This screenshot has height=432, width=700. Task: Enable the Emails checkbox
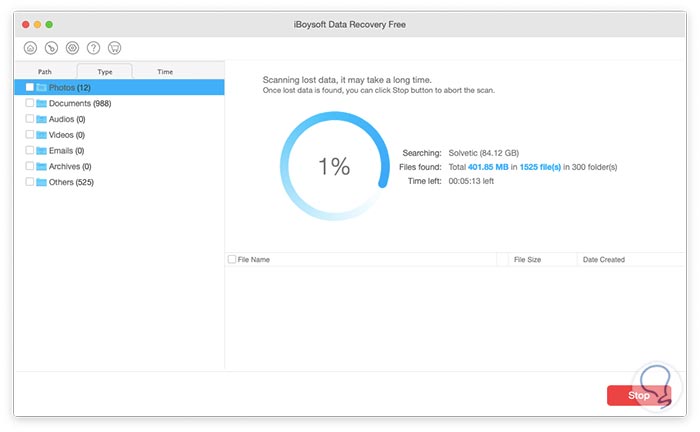(x=30, y=151)
